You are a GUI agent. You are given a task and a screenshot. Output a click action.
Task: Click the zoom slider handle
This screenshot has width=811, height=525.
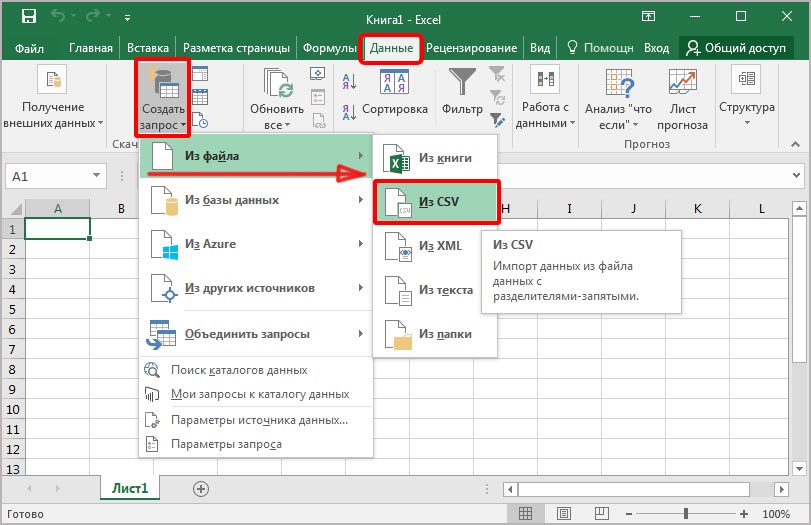point(686,514)
